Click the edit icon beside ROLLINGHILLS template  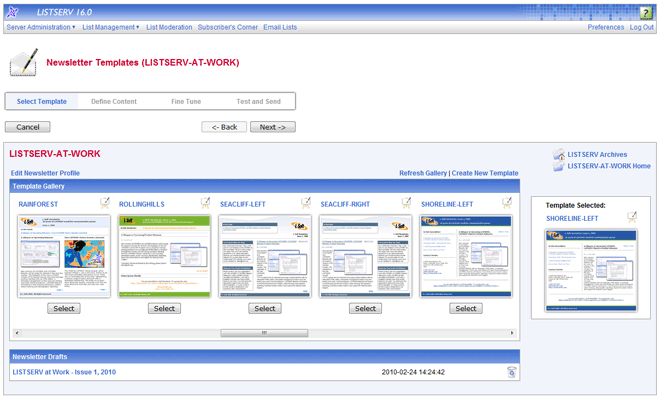205,203
